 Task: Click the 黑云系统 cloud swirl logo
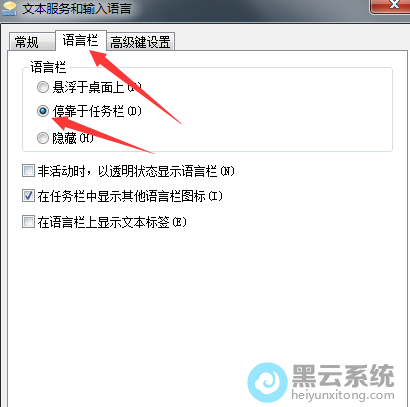267,383
